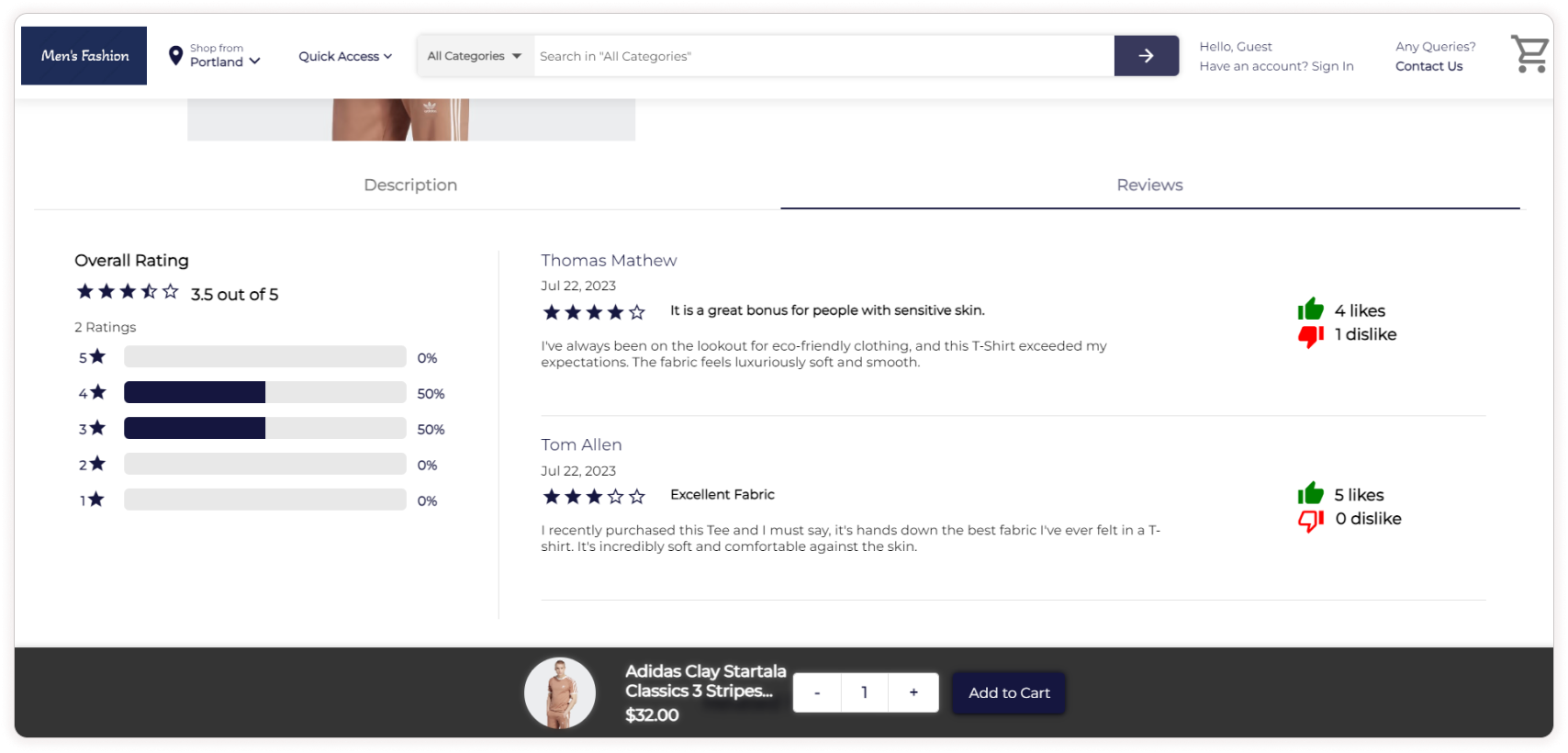Increase quantity with the plus button
This screenshot has width=1568, height=753.
point(913,692)
